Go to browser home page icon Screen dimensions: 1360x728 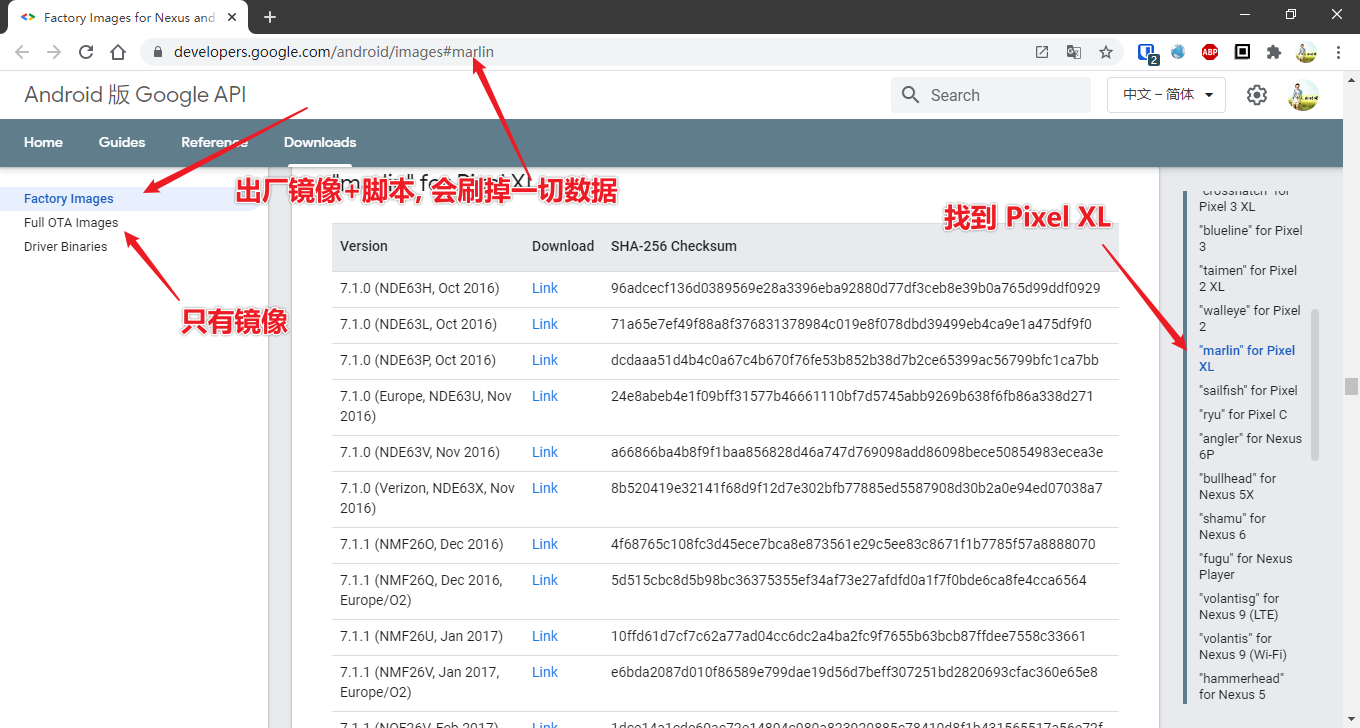[118, 52]
